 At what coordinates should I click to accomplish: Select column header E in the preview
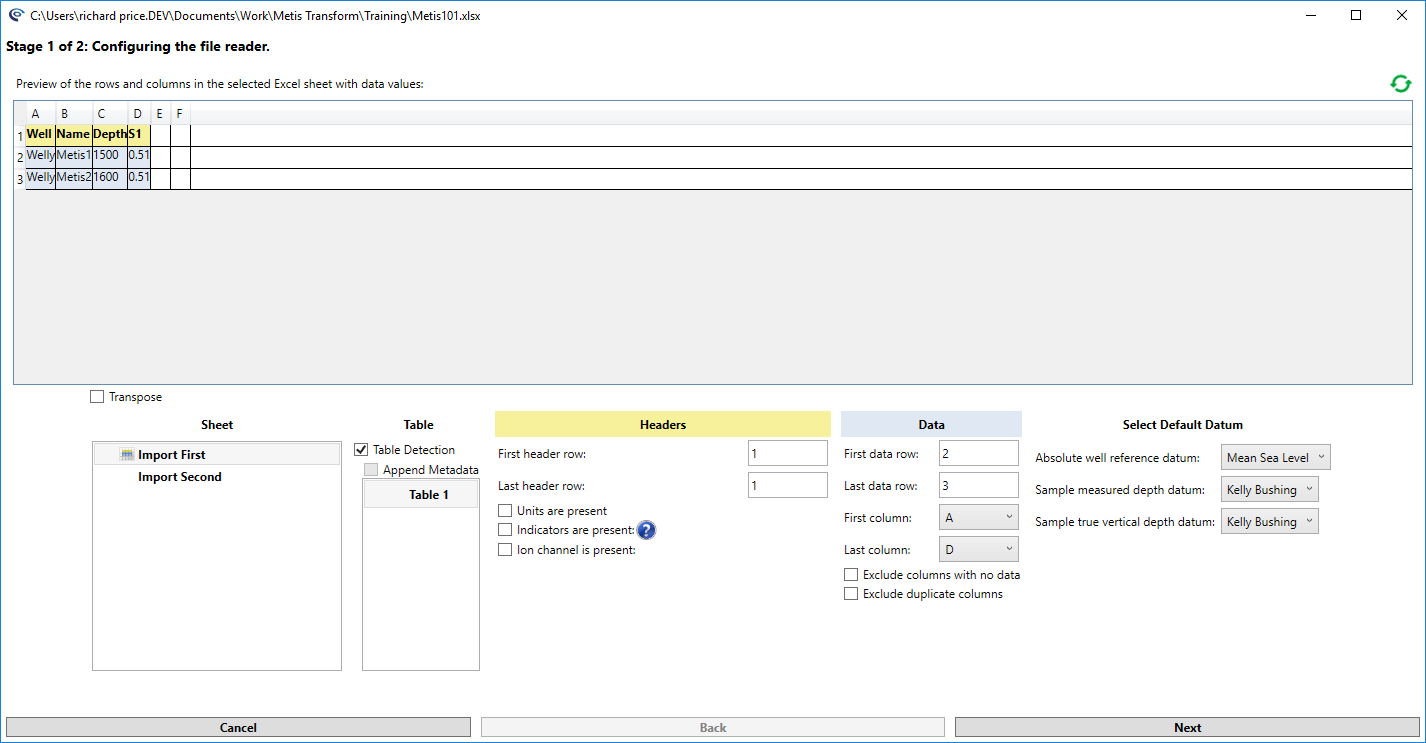pos(160,113)
